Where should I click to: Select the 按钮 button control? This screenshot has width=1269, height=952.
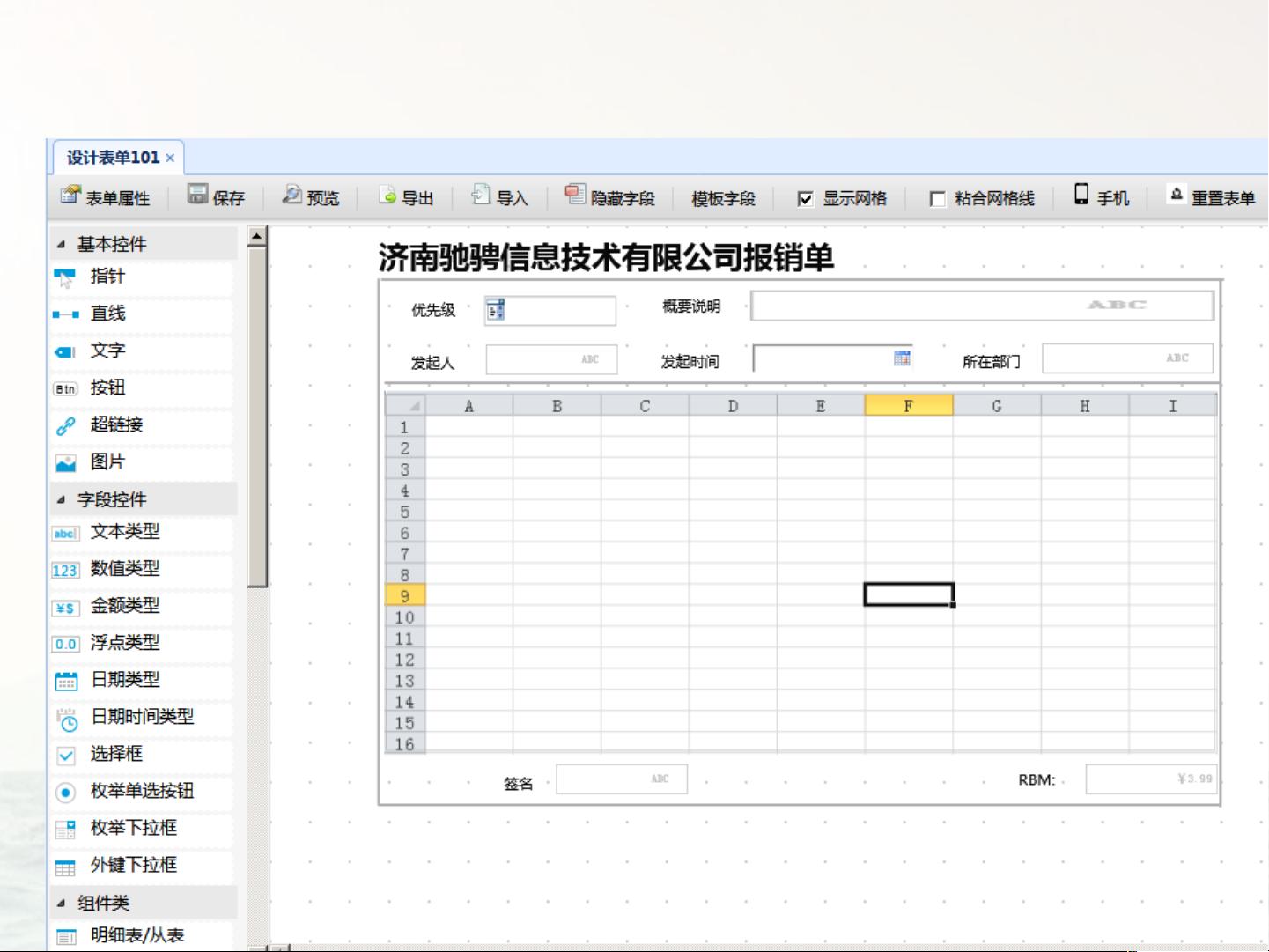click(x=143, y=387)
